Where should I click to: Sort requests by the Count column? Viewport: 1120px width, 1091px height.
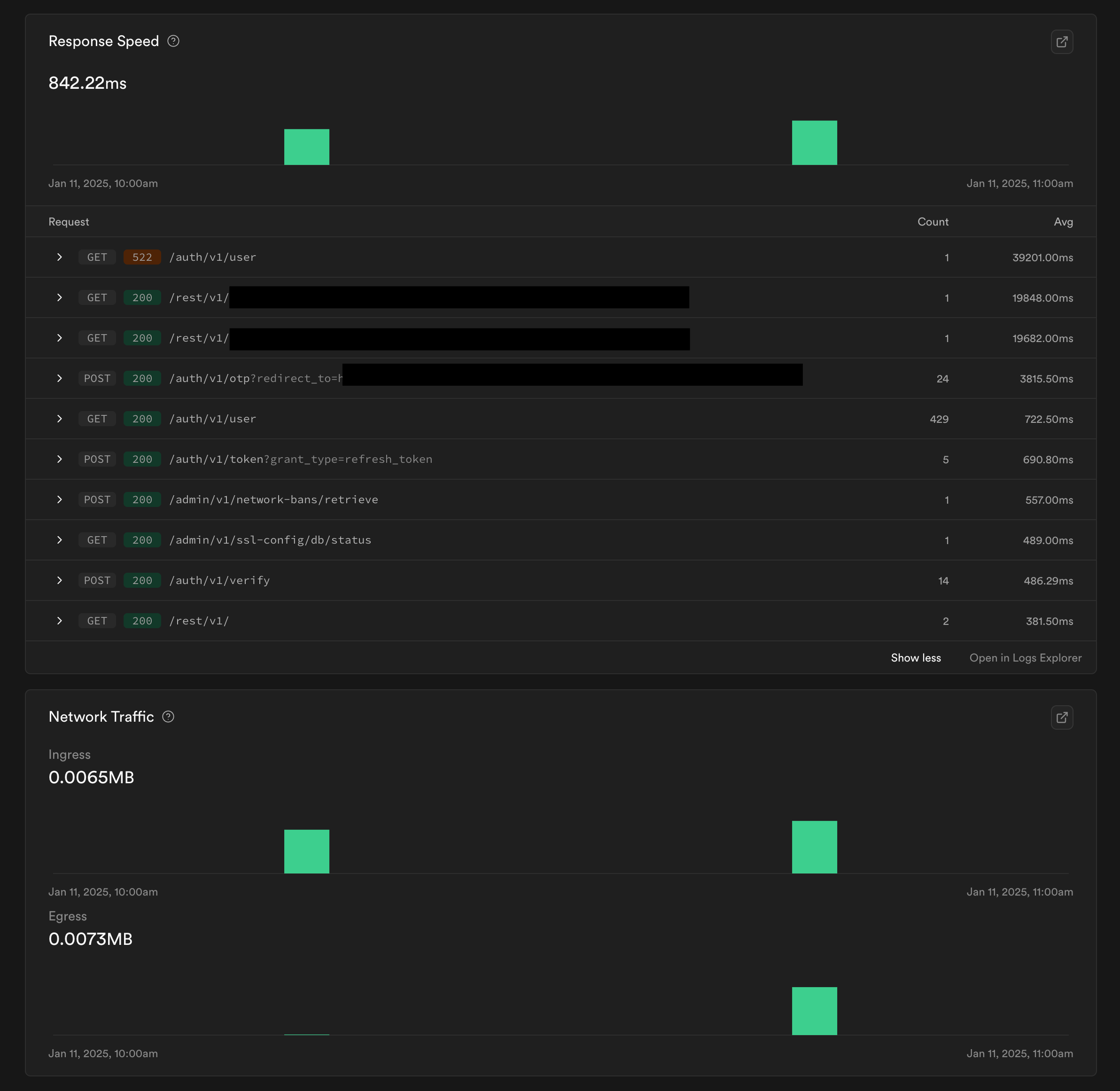pos(933,222)
